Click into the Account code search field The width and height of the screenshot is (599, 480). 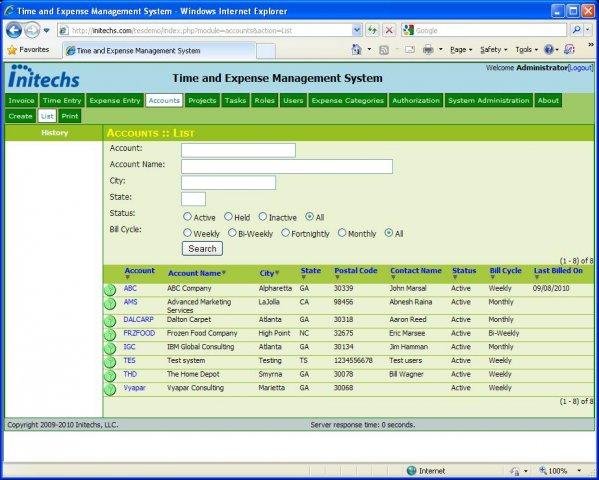pos(238,150)
